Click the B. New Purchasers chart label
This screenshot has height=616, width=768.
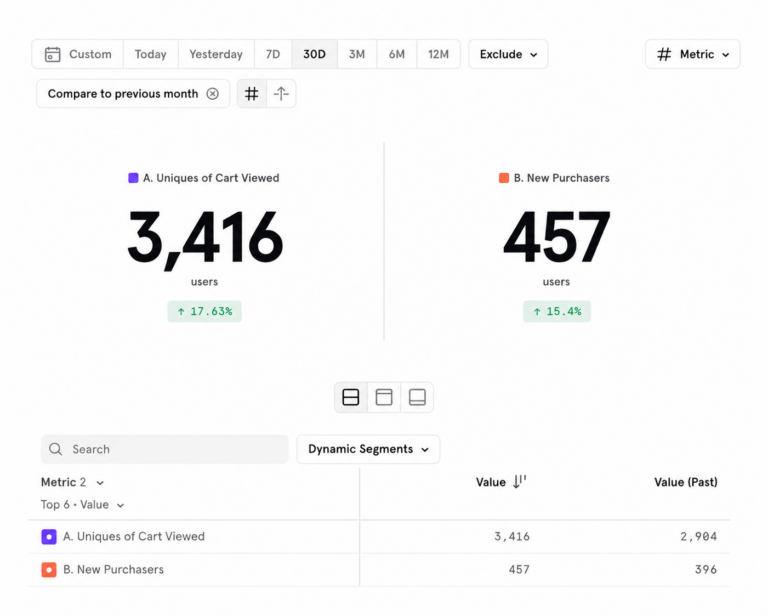[562, 178]
